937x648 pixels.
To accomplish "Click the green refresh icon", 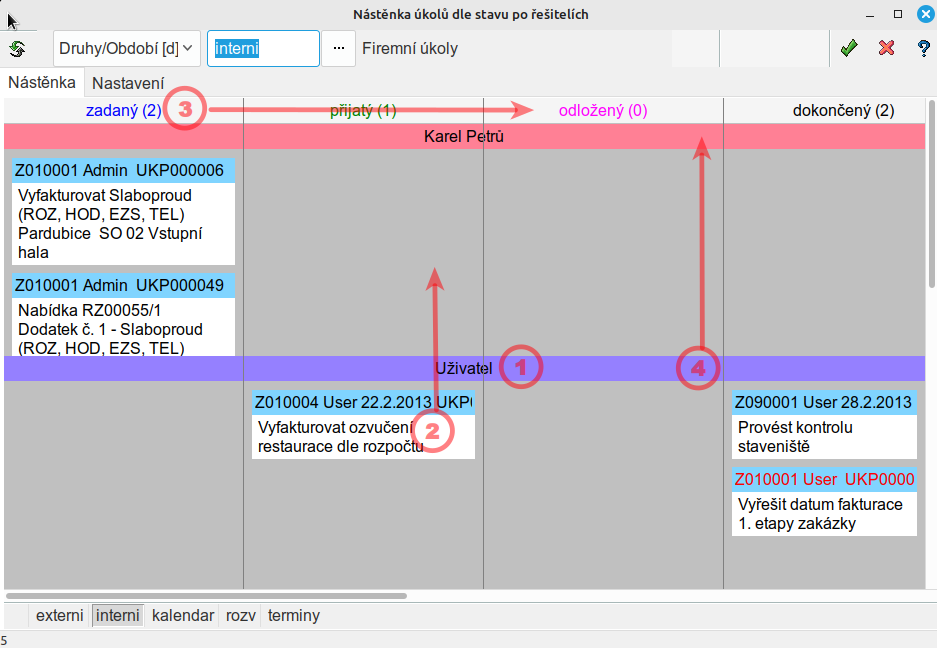I will [17, 48].
